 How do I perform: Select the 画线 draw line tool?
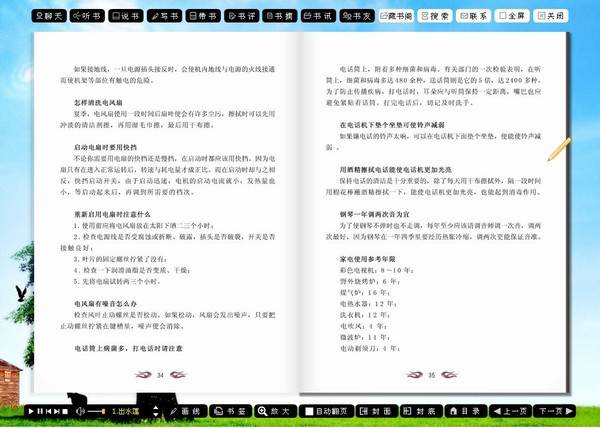point(186,411)
